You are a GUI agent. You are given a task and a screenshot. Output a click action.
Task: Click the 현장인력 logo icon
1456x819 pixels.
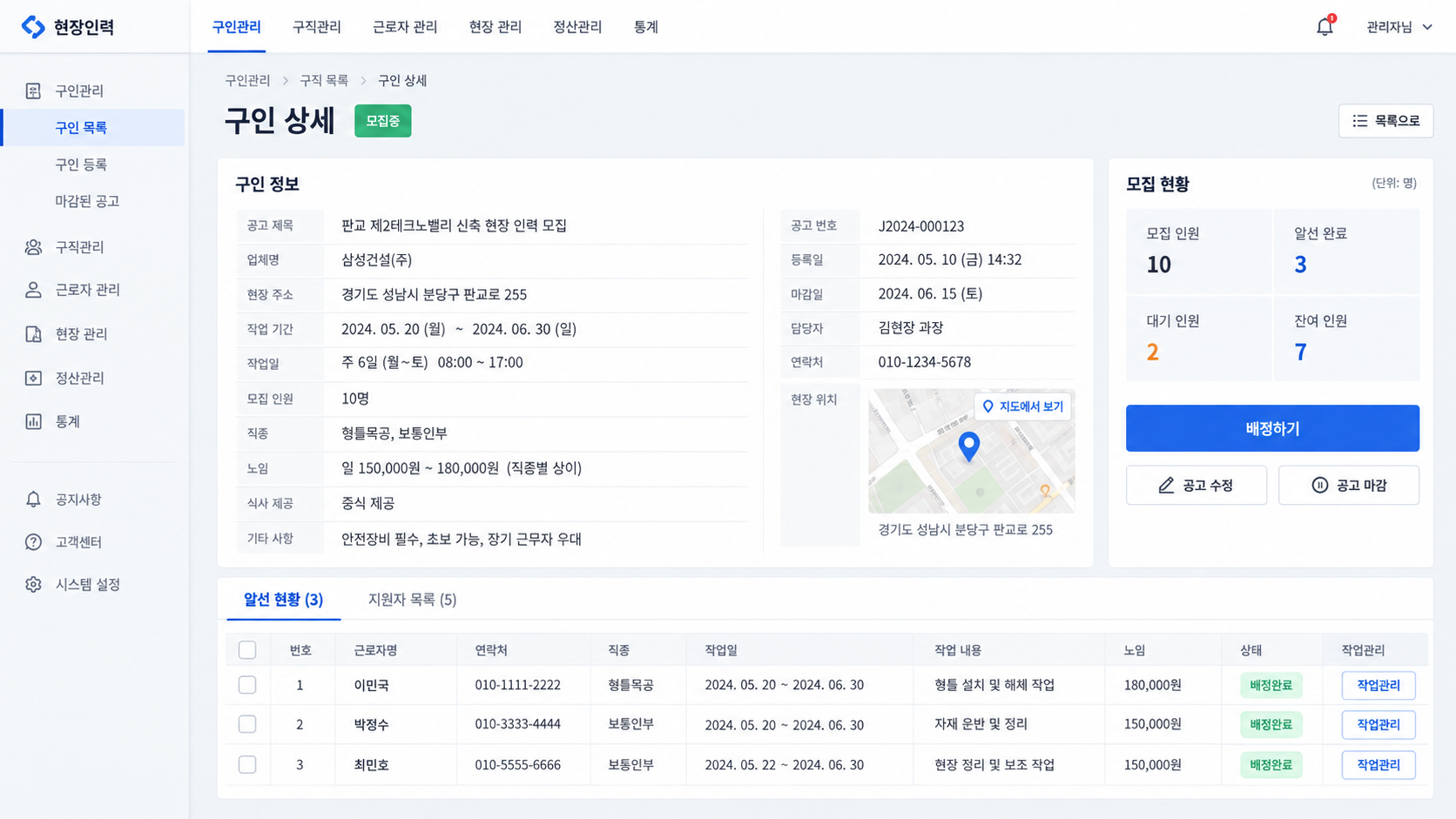pyautogui.click(x=33, y=27)
